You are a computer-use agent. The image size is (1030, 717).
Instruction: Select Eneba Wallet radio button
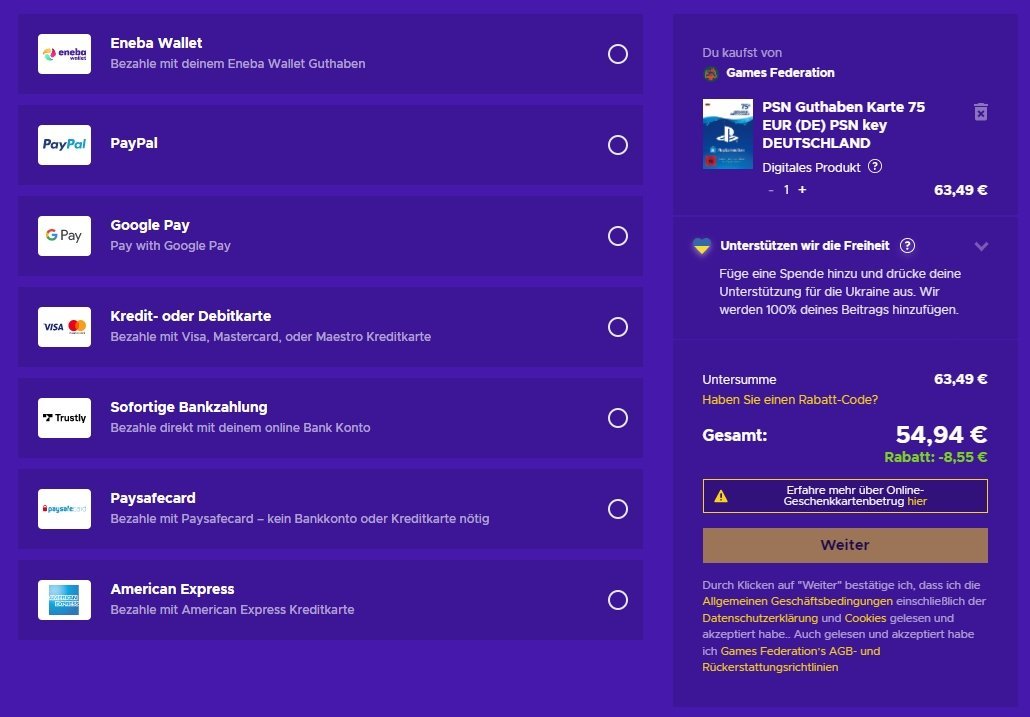[617, 54]
